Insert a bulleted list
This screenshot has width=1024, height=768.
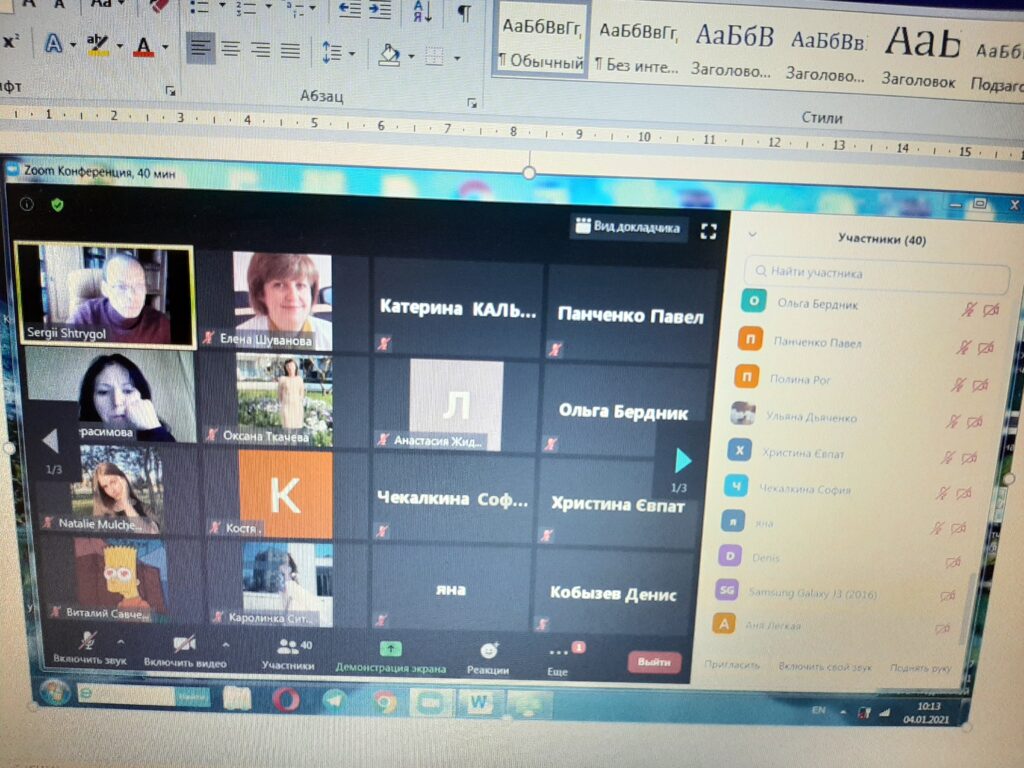(199, 7)
